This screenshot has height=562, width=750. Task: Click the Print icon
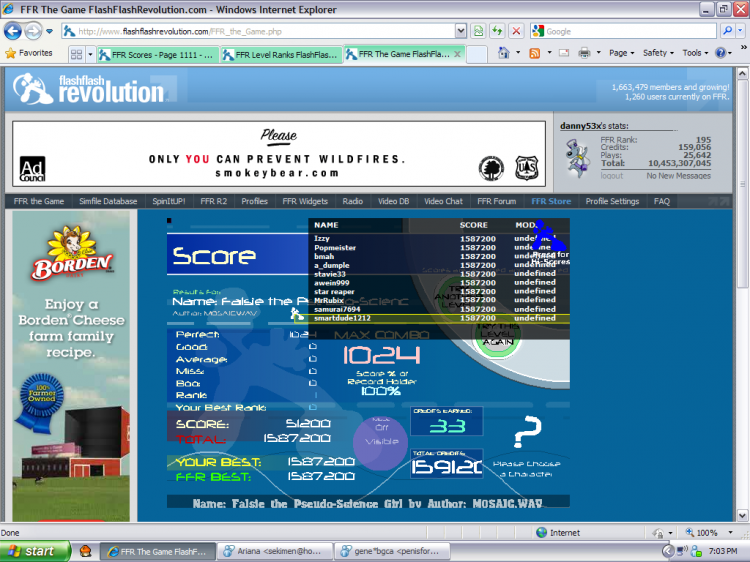coord(584,53)
